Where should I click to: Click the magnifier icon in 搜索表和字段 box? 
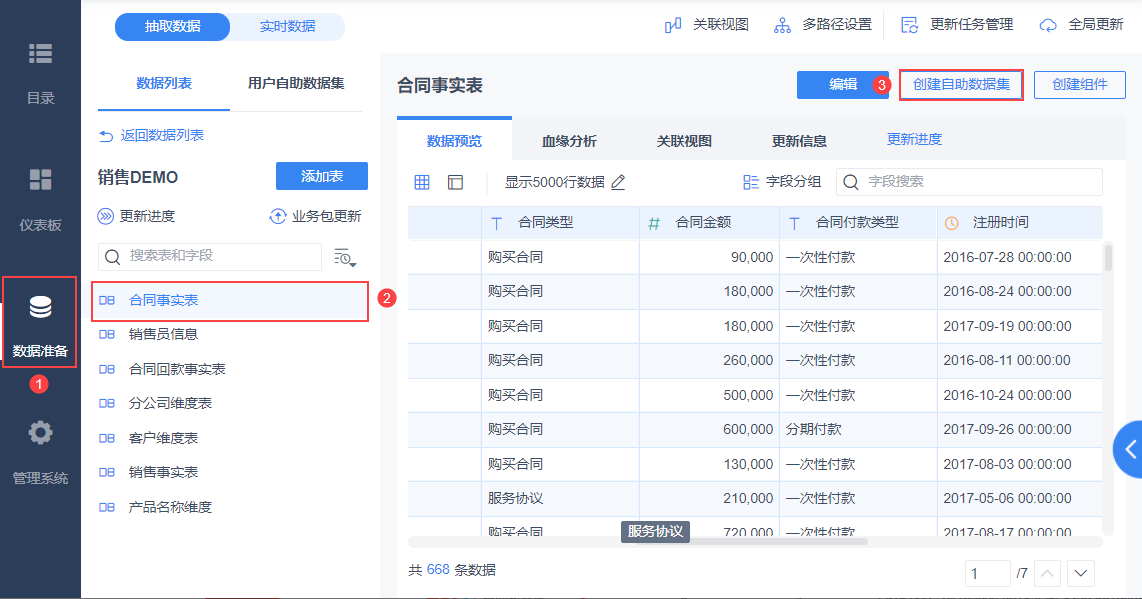coord(112,257)
